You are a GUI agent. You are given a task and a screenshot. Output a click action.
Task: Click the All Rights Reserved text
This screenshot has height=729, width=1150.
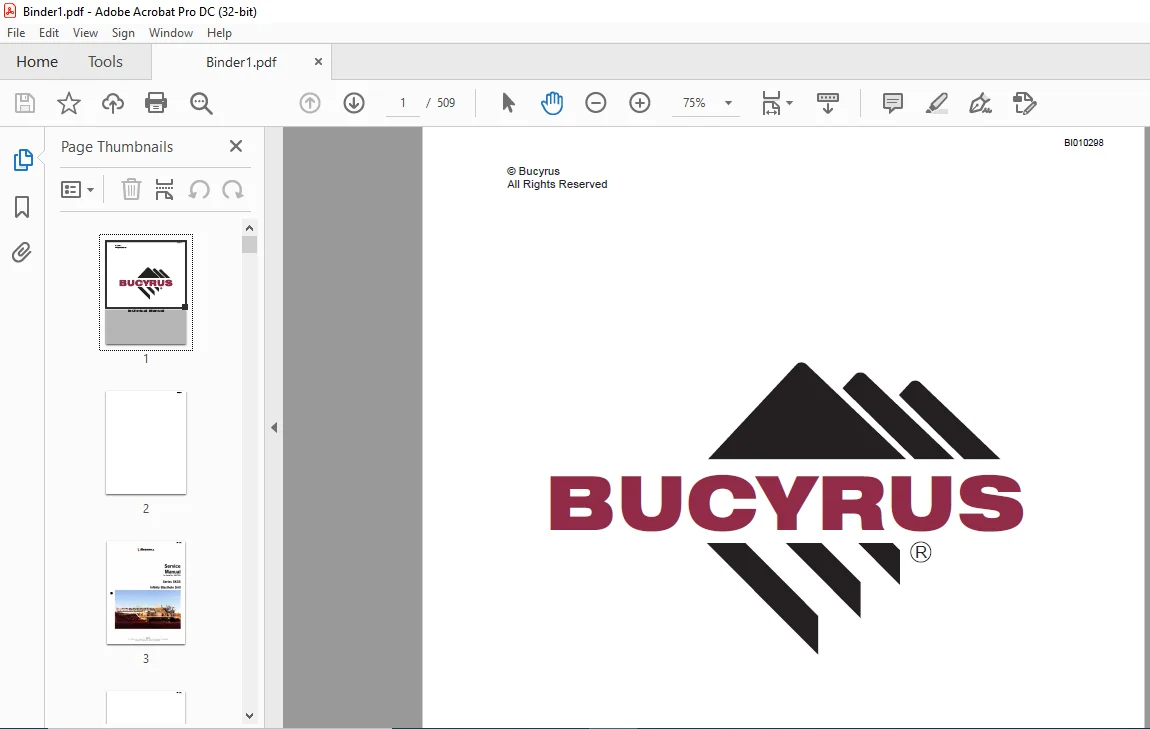click(x=557, y=184)
